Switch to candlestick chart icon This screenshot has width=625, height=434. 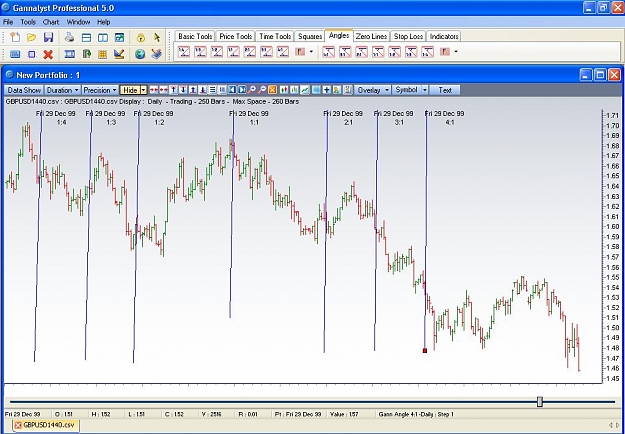pos(284,90)
